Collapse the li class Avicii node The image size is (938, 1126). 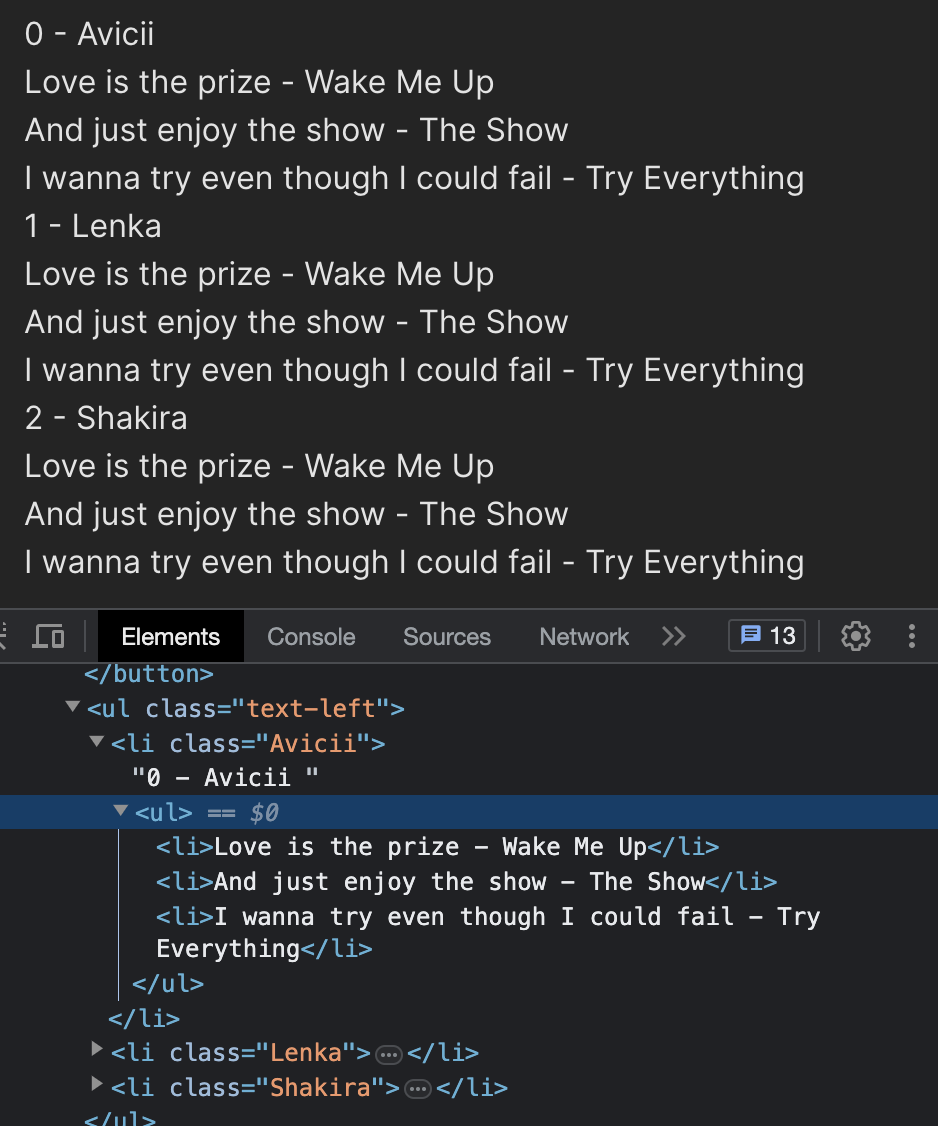point(97,741)
